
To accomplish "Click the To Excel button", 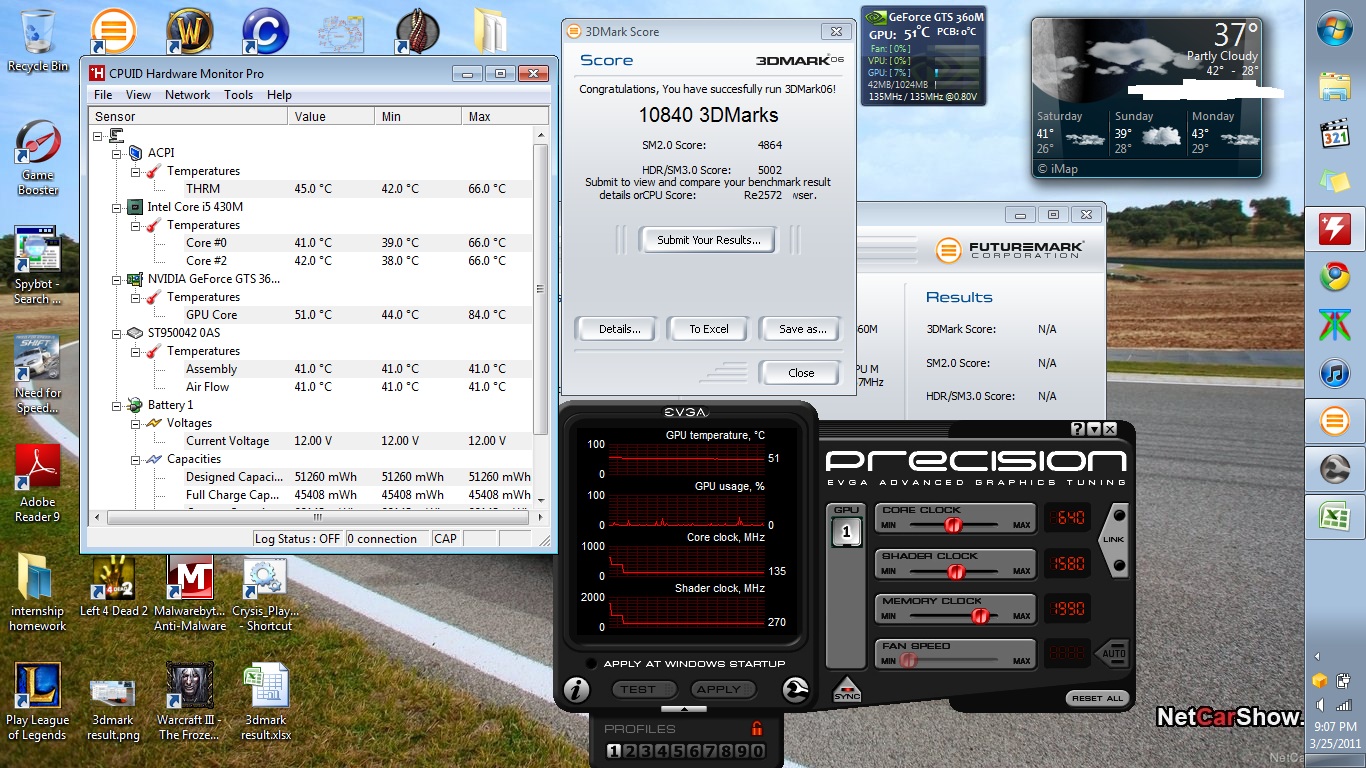I will [709, 329].
